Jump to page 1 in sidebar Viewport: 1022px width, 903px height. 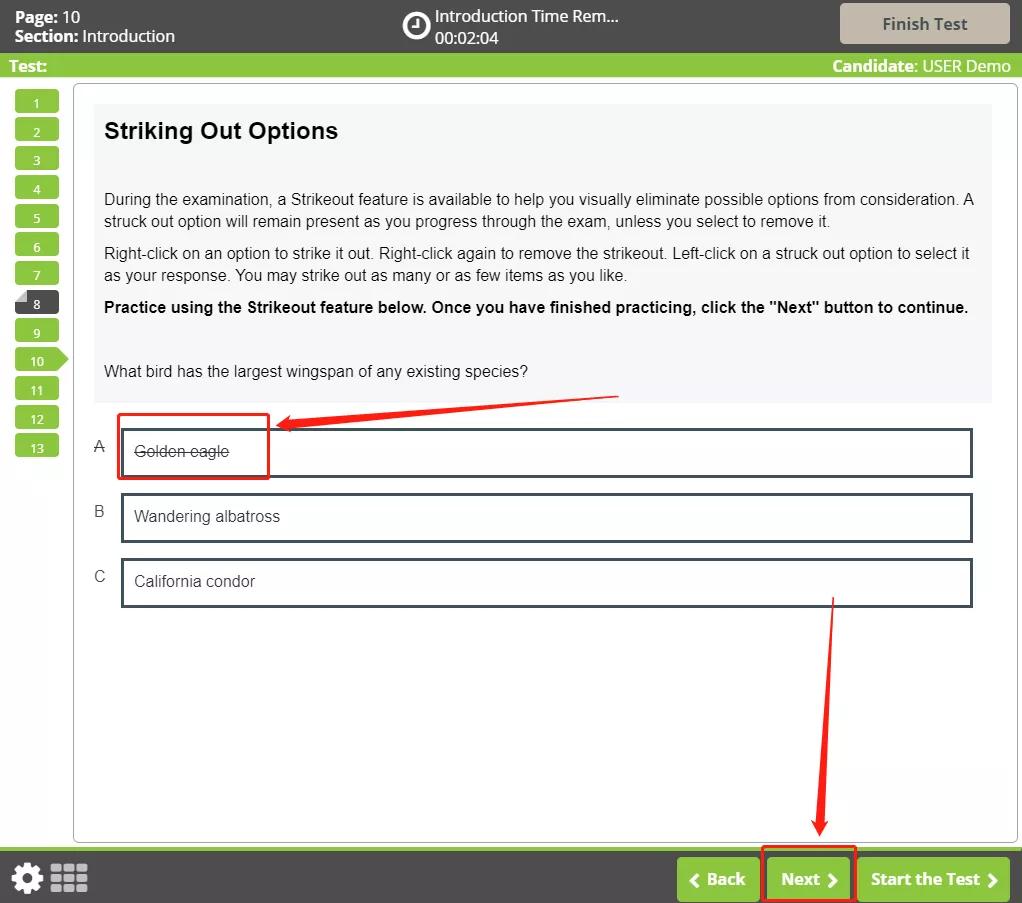point(36,102)
